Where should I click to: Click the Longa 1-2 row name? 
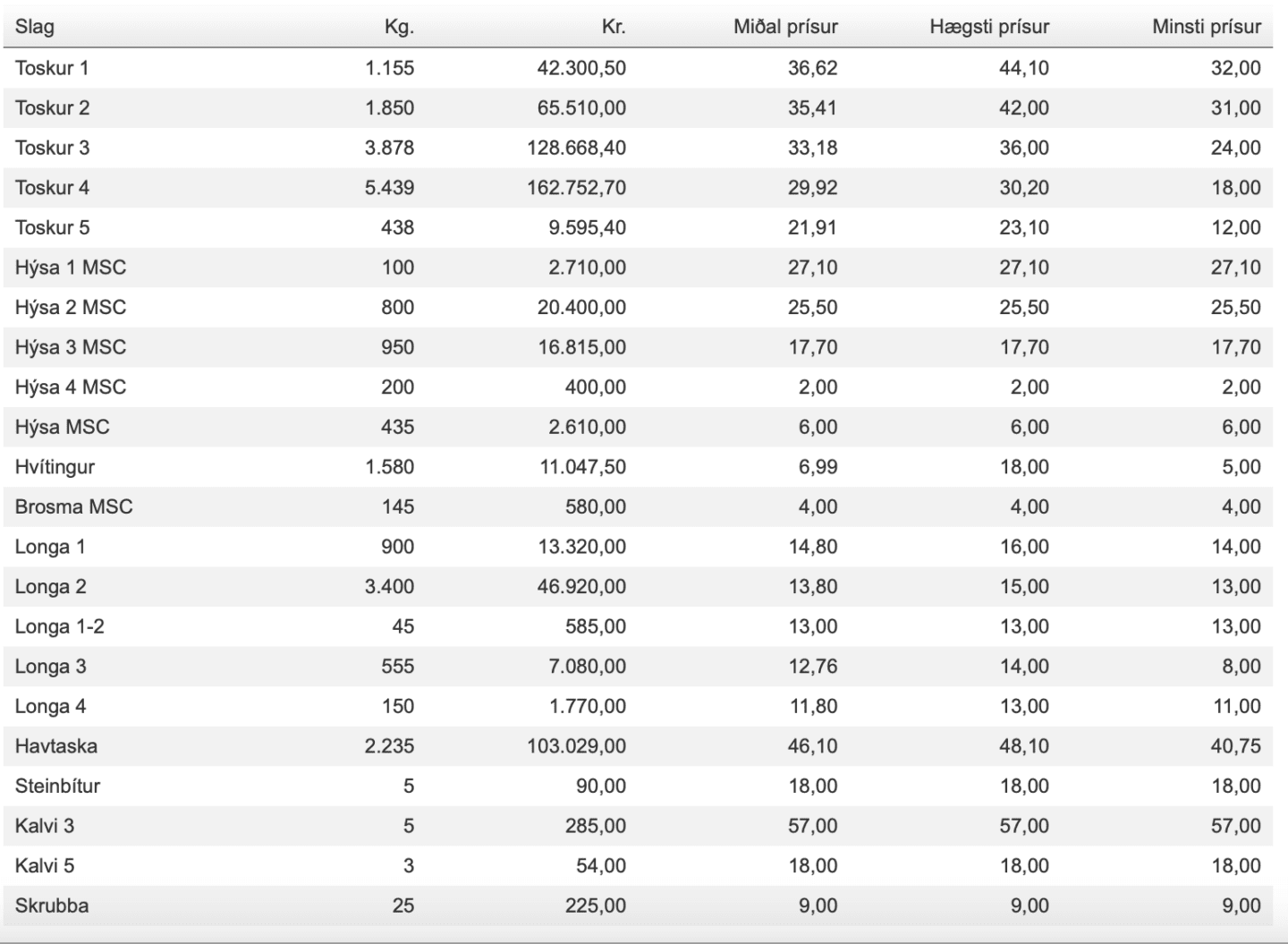pyautogui.click(x=59, y=626)
